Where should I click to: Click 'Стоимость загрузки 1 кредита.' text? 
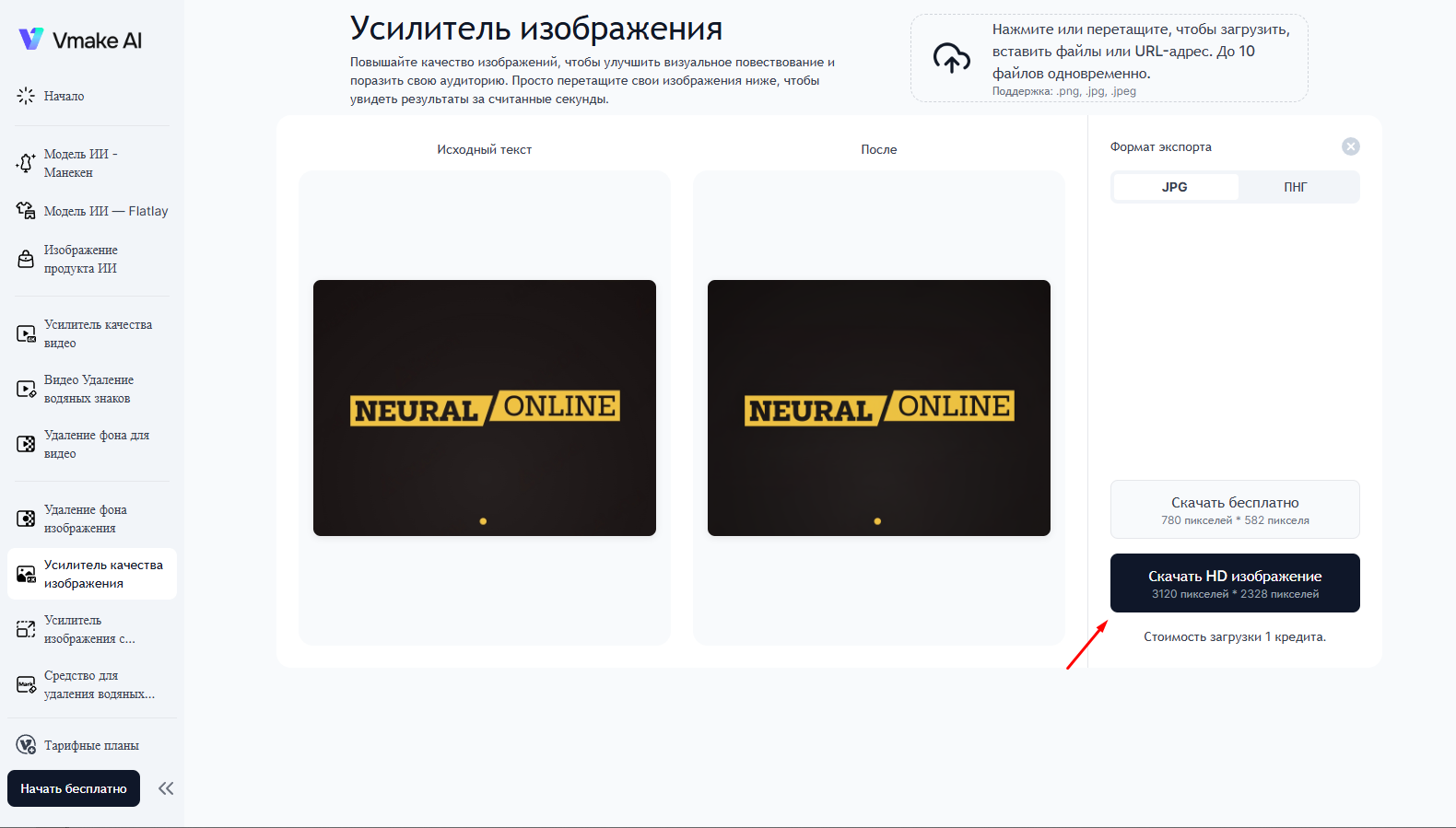click(1235, 636)
